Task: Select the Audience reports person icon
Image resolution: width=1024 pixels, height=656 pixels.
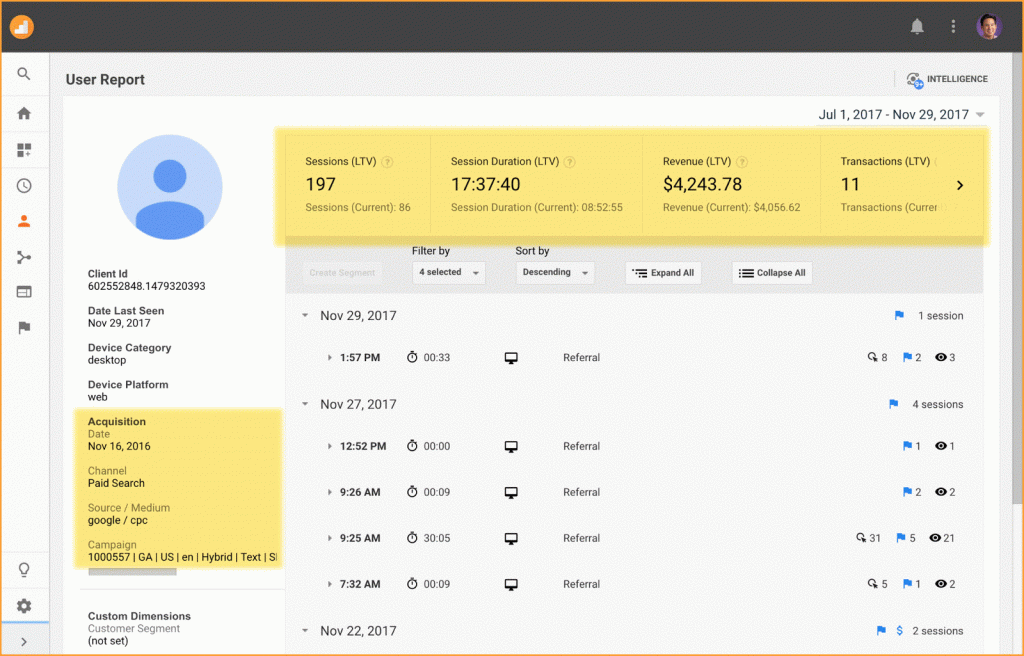Action: tap(24, 221)
